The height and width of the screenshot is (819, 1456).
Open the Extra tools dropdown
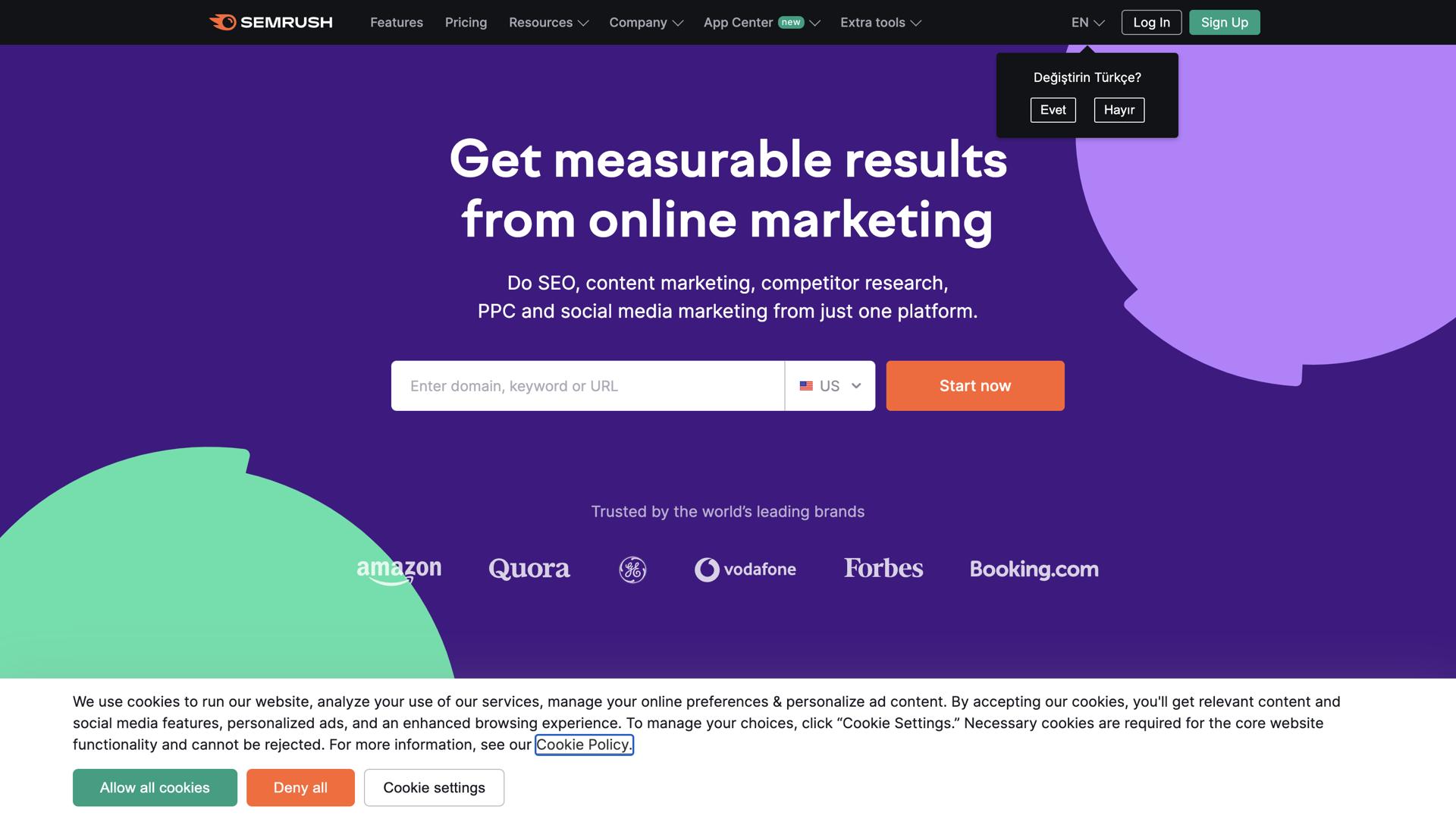pyautogui.click(x=880, y=22)
